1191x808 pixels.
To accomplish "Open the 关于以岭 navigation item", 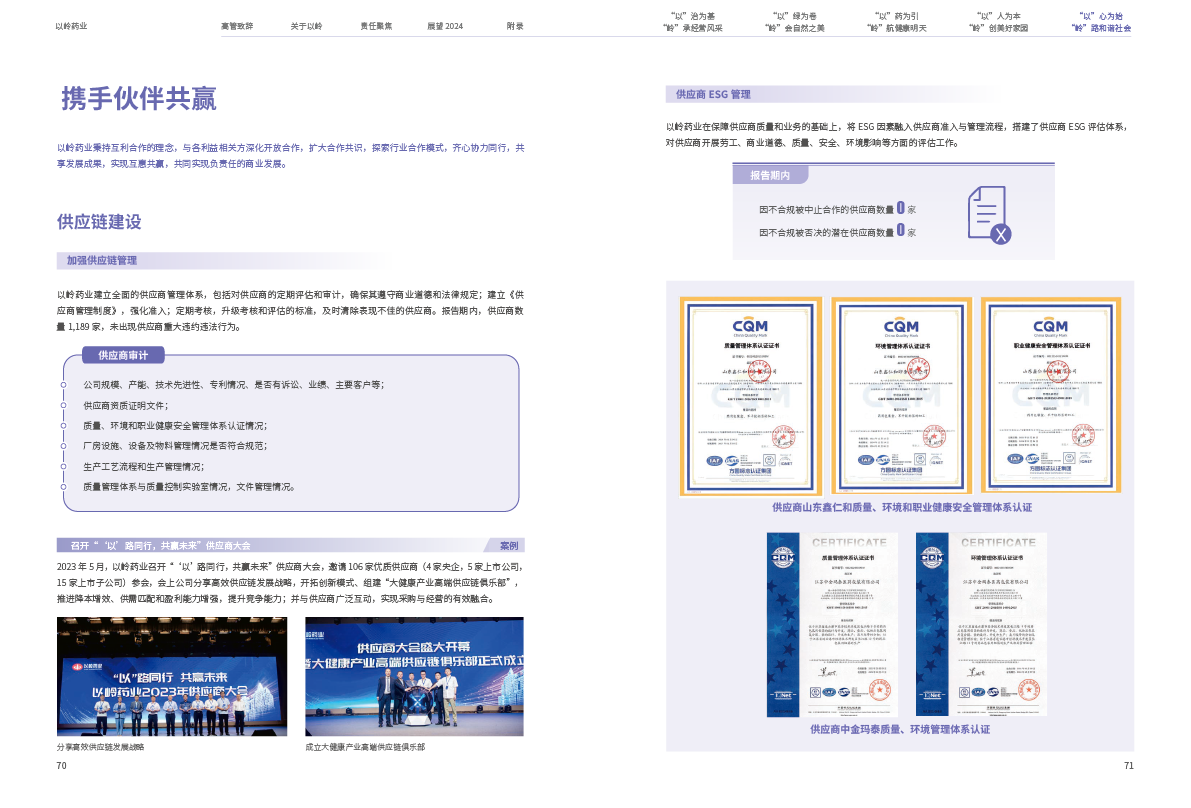I will [x=306, y=26].
